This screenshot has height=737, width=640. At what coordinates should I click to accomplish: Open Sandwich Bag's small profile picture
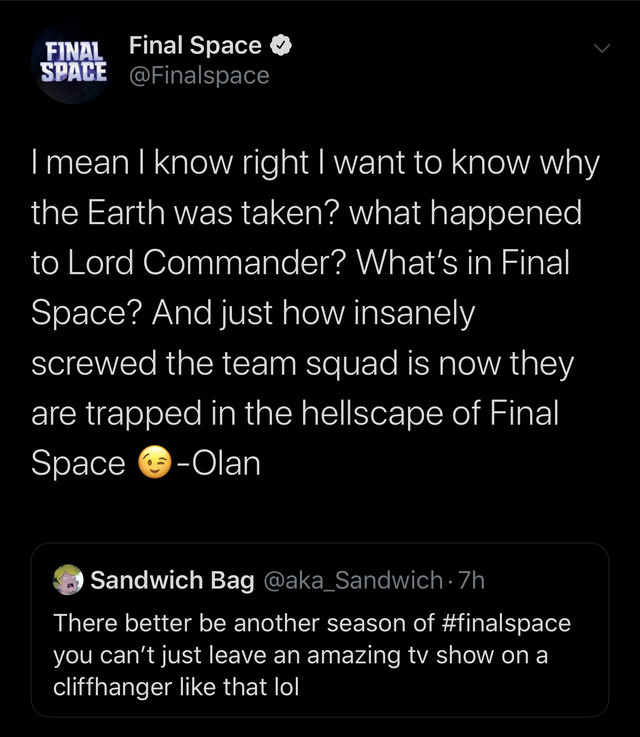68,579
